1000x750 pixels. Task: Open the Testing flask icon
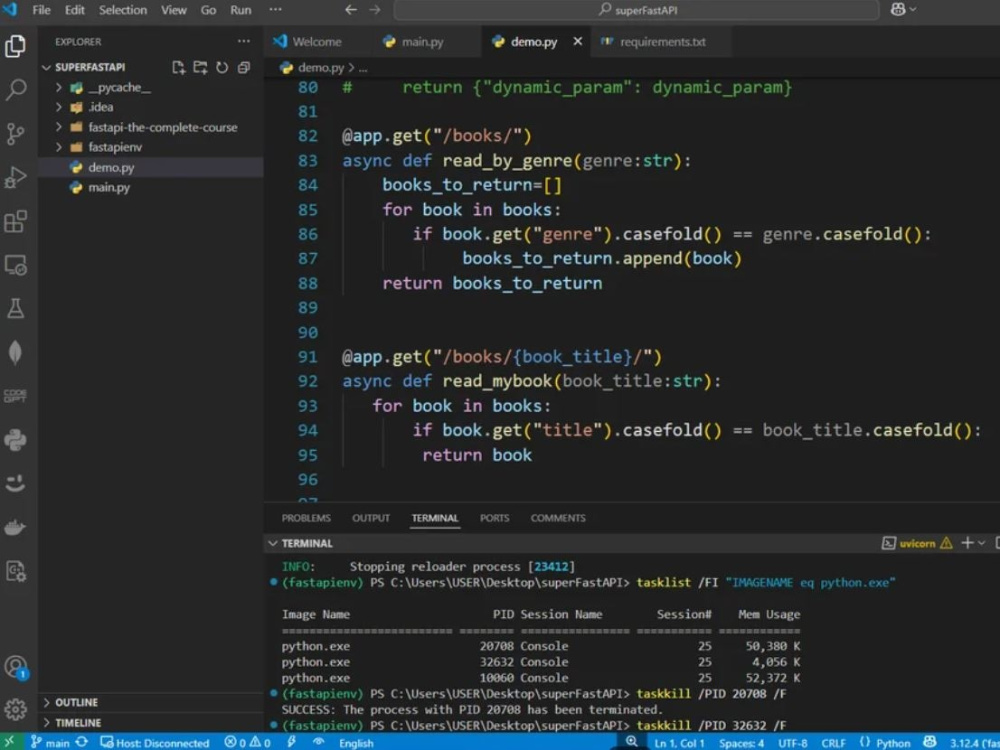coord(15,309)
